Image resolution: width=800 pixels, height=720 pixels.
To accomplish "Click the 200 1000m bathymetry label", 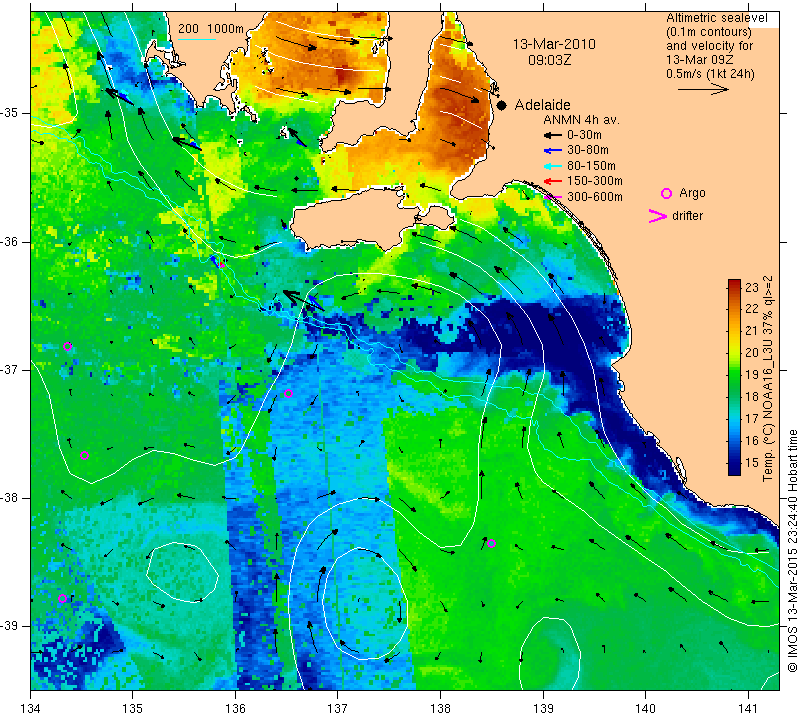I will (211, 29).
